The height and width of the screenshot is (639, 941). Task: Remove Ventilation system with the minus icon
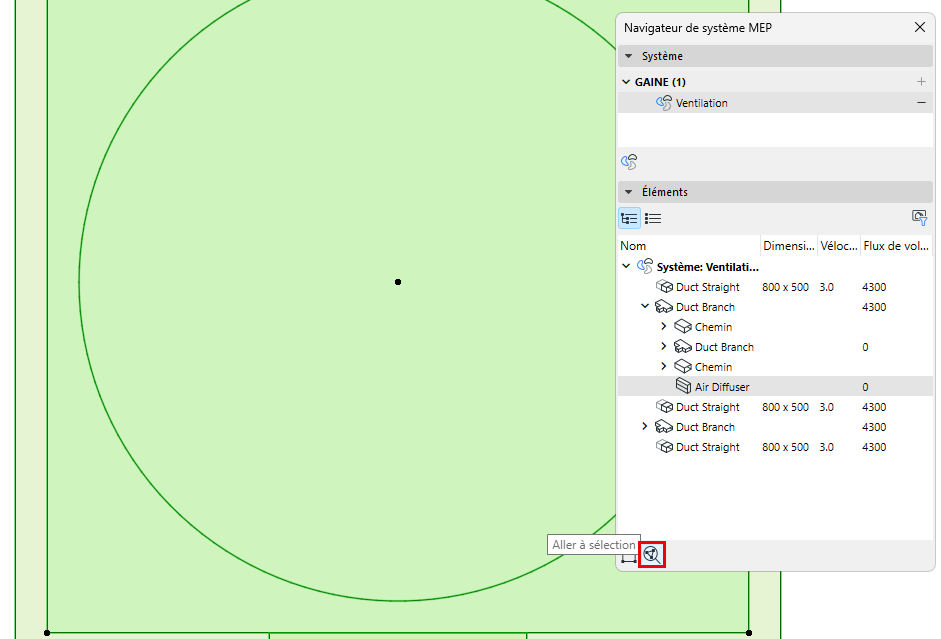pos(921,103)
